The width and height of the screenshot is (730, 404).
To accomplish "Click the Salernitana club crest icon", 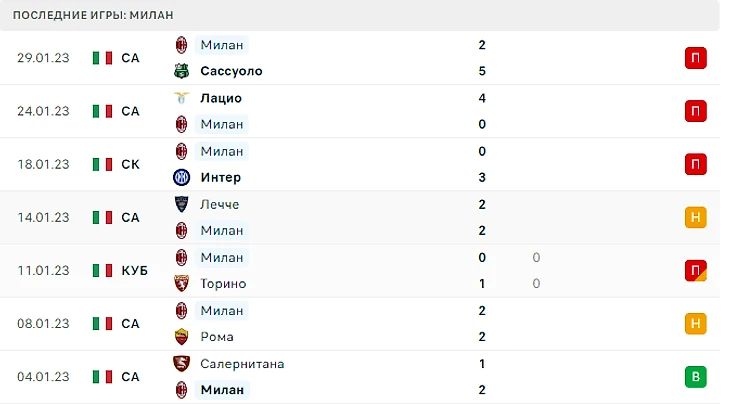I will point(181,364).
